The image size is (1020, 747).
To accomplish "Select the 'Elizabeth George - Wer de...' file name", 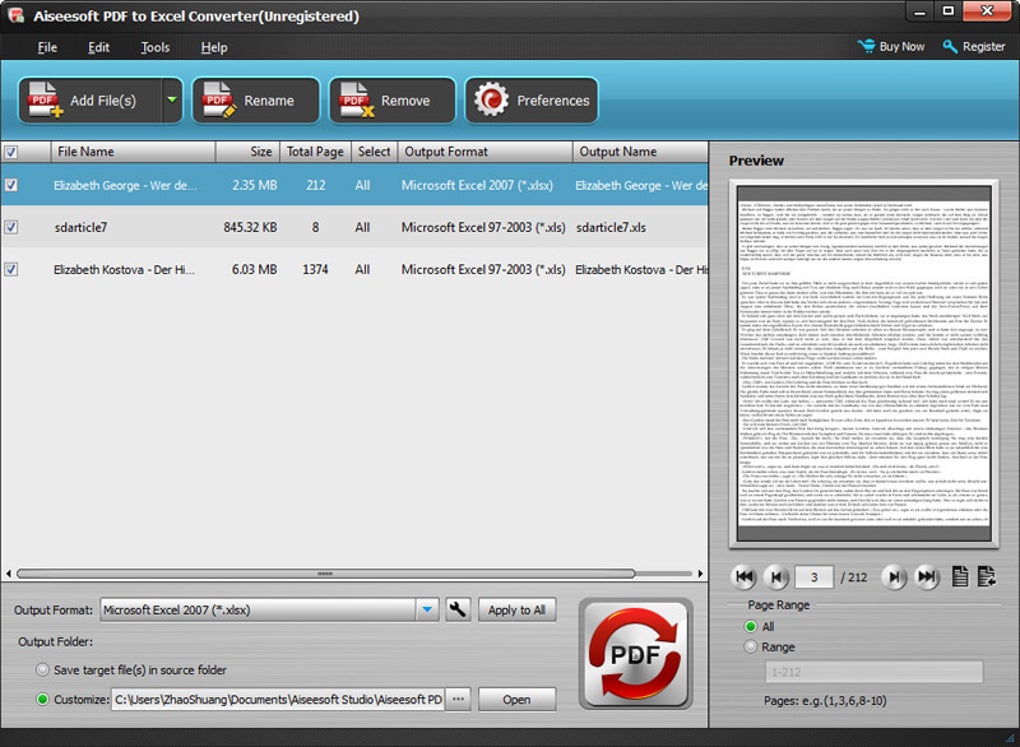I will (125, 185).
